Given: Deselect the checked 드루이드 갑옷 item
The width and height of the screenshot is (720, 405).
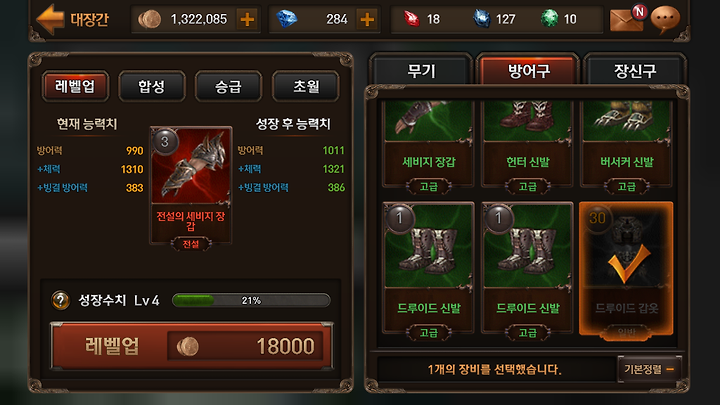Looking at the screenshot, I should 626,270.
